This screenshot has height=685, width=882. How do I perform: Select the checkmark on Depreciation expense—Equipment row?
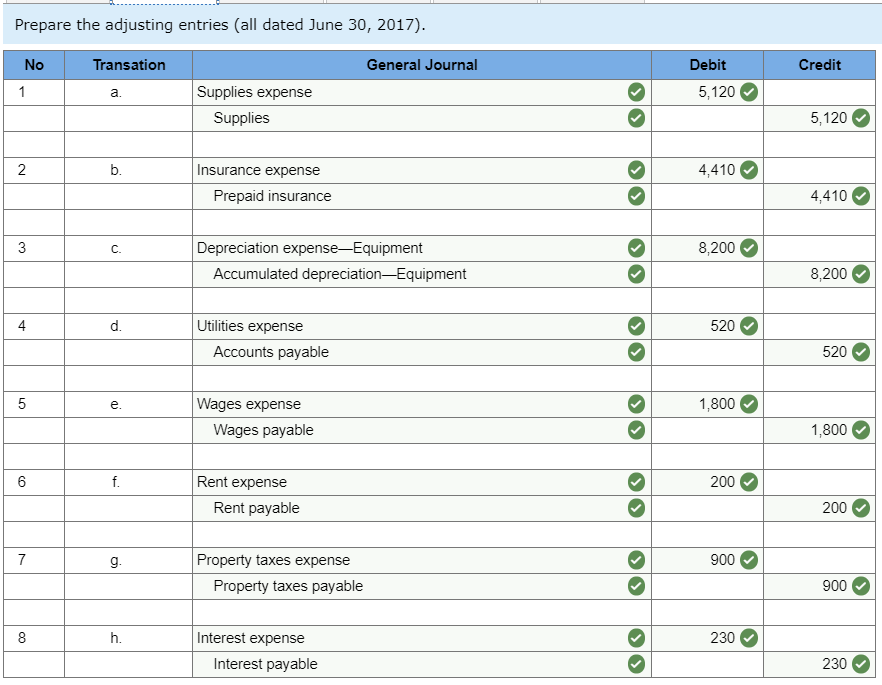point(635,248)
